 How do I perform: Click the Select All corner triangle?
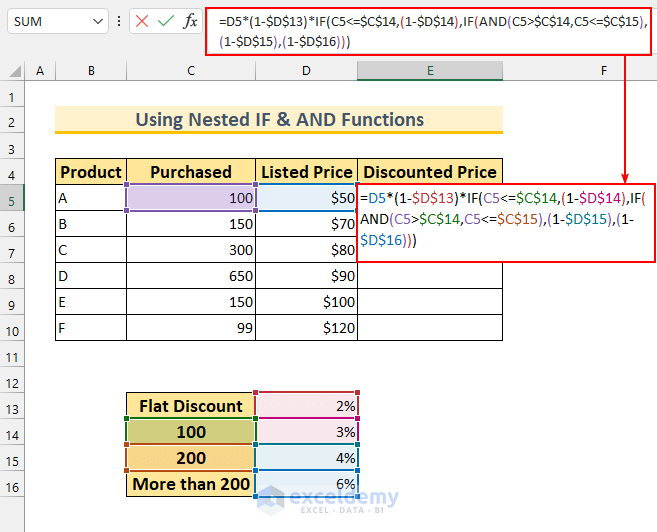coord(13,71)
